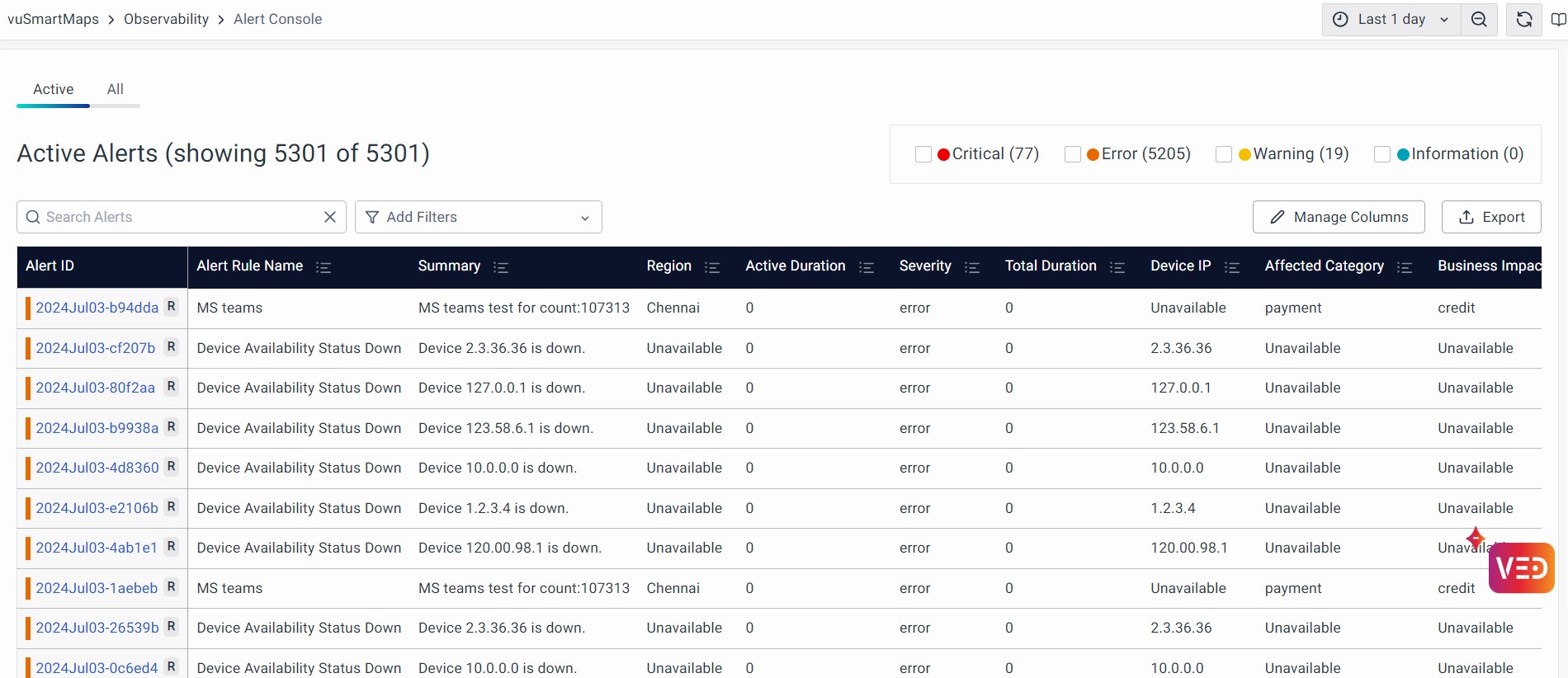Open Device IP column menu icon
1568x678 pixels.
point(1232,267)
